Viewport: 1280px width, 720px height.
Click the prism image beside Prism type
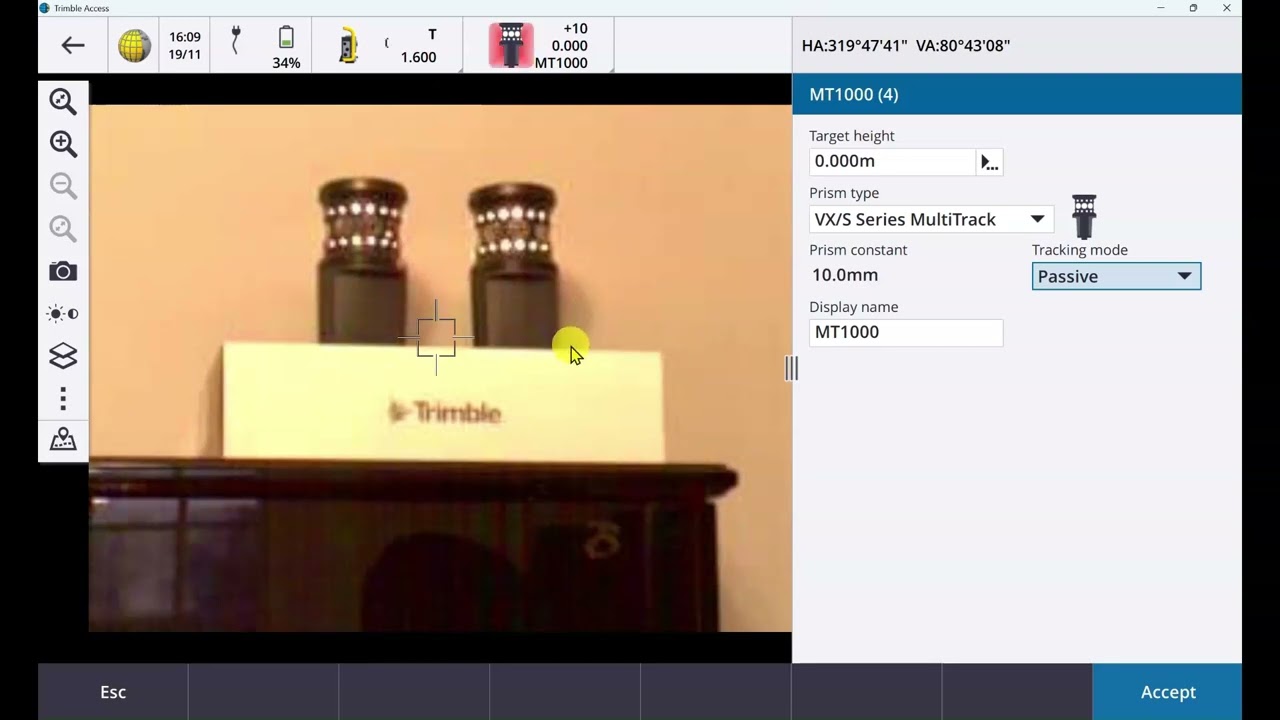1084,216
